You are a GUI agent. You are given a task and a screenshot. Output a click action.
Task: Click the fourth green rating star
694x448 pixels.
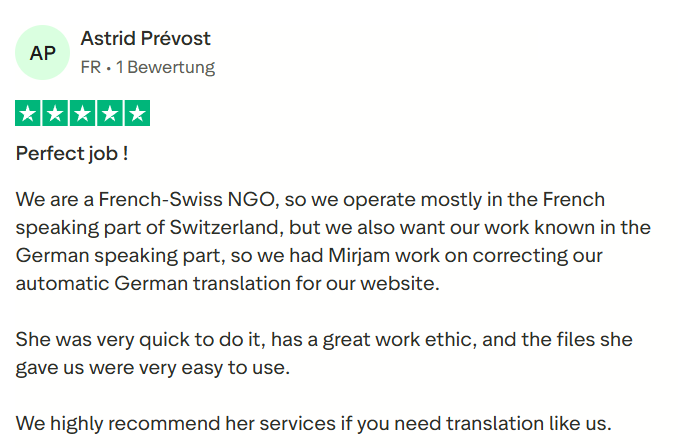point(110,113)
